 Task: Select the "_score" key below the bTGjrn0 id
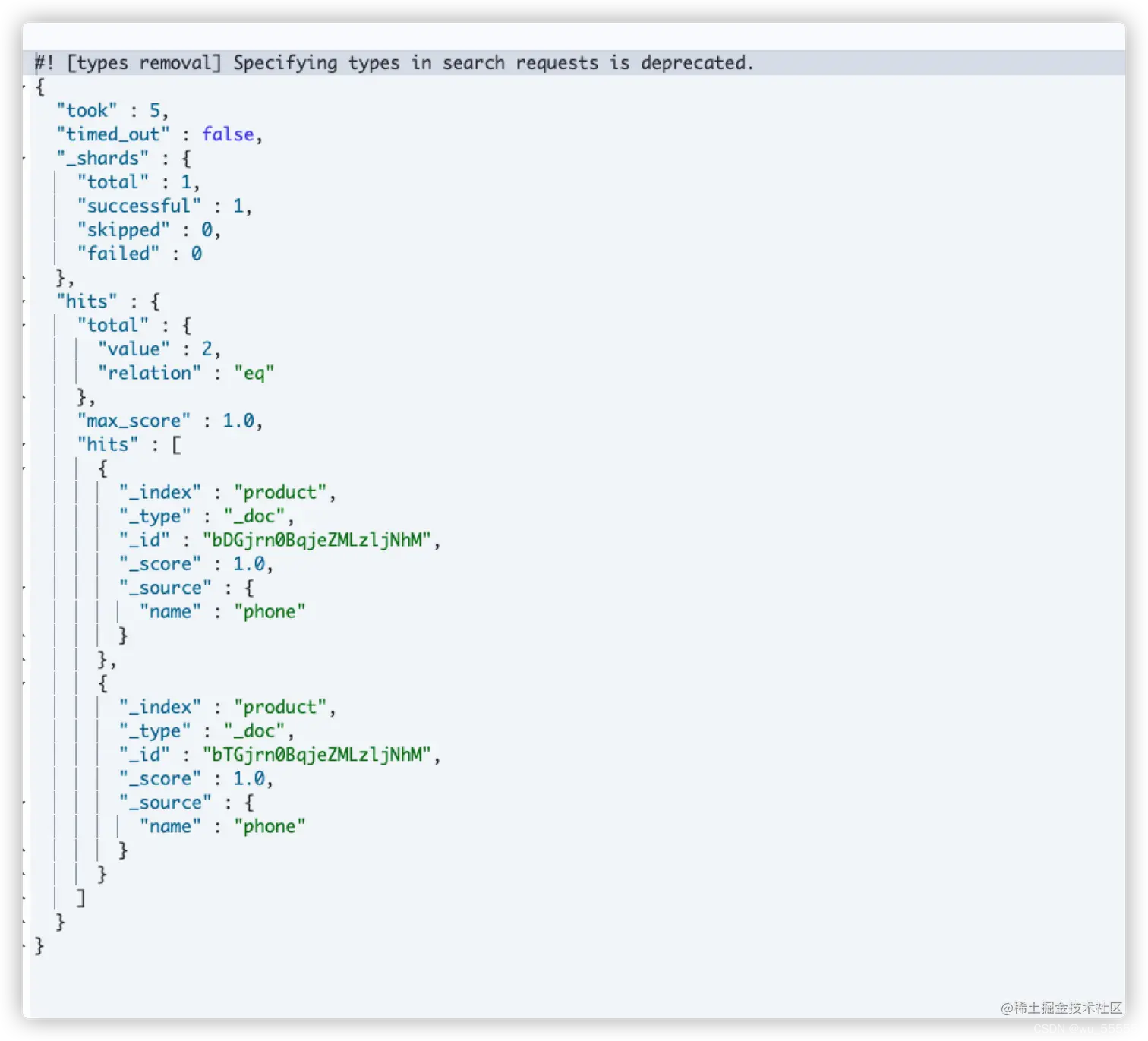coord(160,779)
